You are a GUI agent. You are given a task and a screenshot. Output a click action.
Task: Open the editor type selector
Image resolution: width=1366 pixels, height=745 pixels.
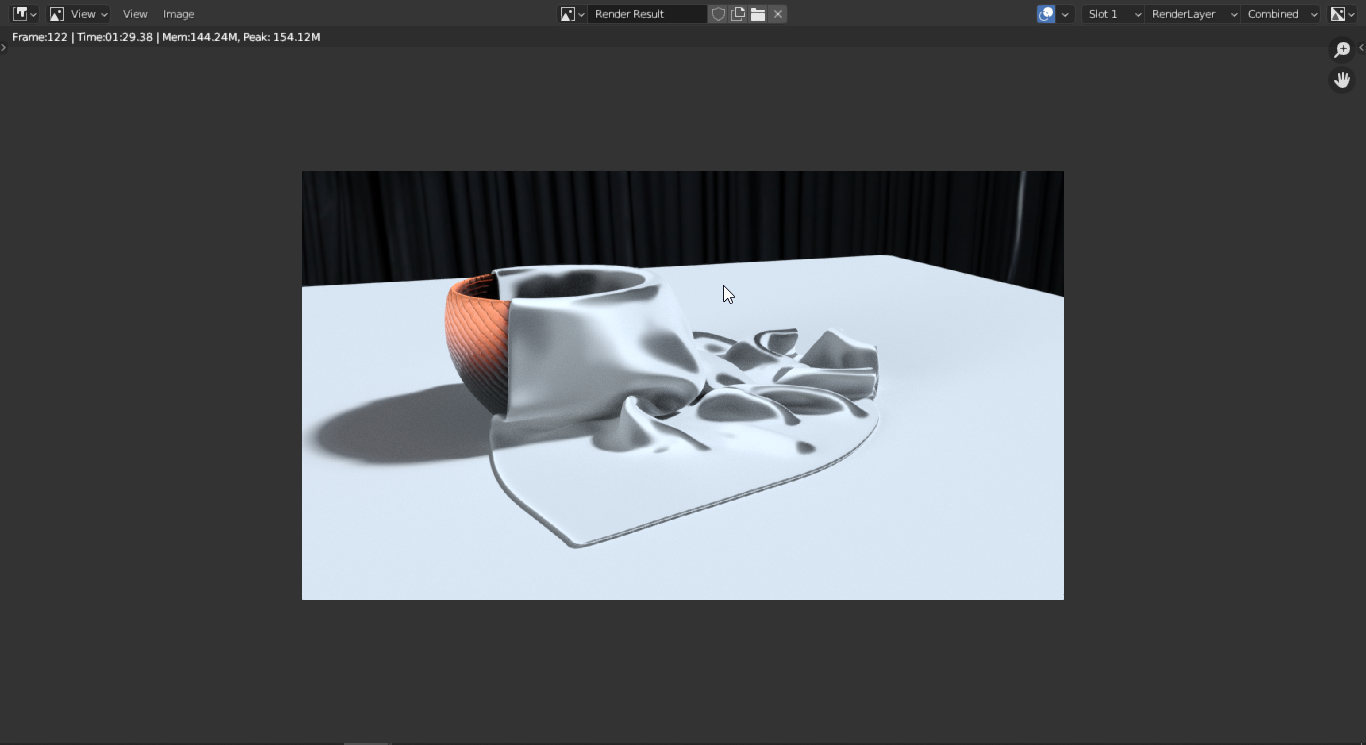coord(24,14)
